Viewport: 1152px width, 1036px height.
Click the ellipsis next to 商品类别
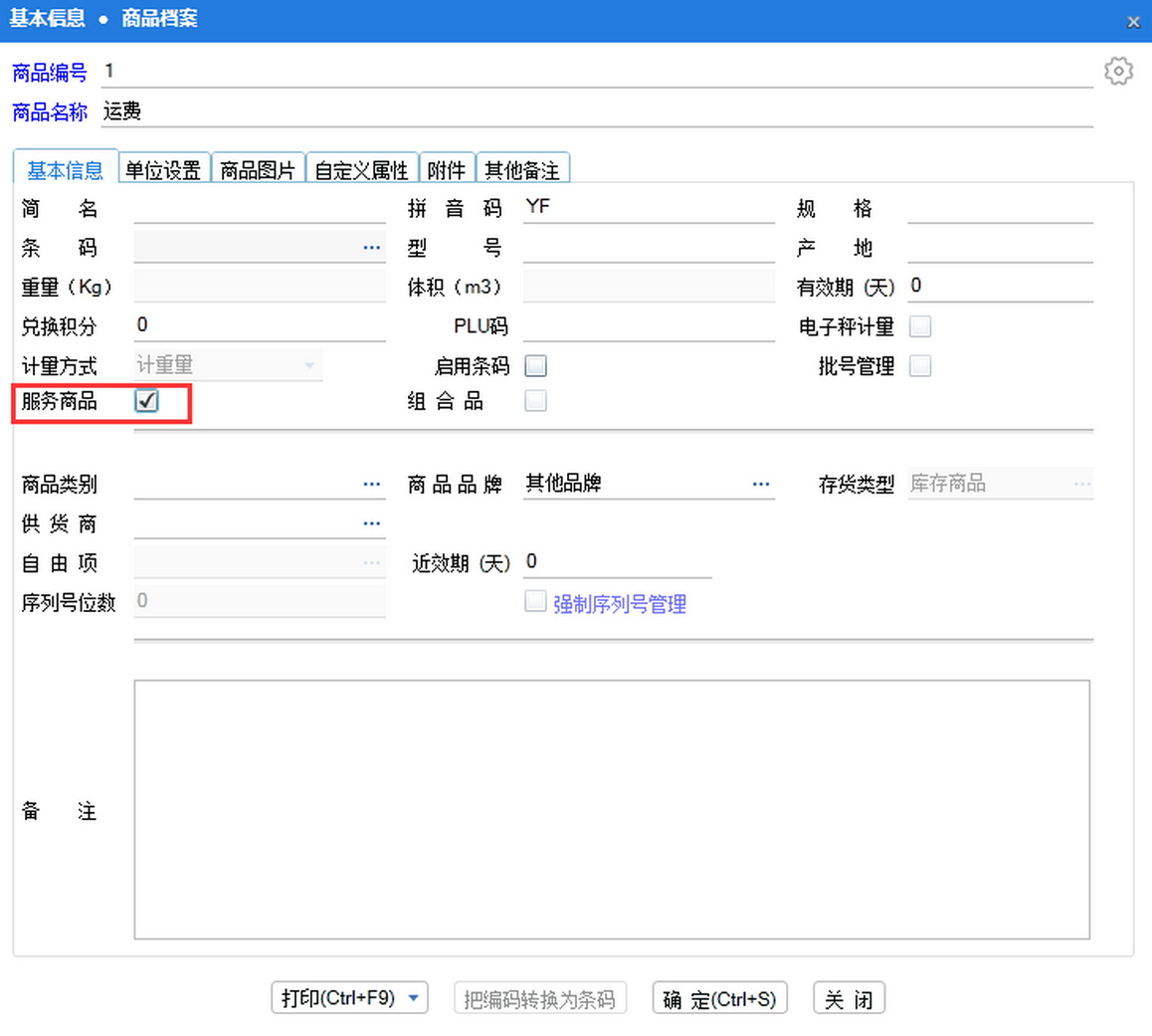371,485
